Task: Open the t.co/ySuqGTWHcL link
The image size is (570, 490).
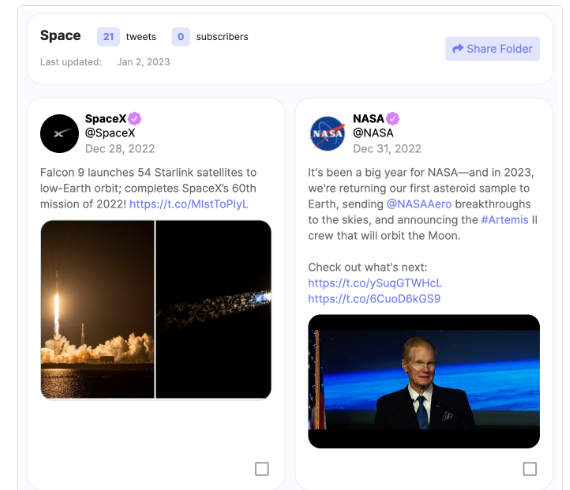Action: 375,283
